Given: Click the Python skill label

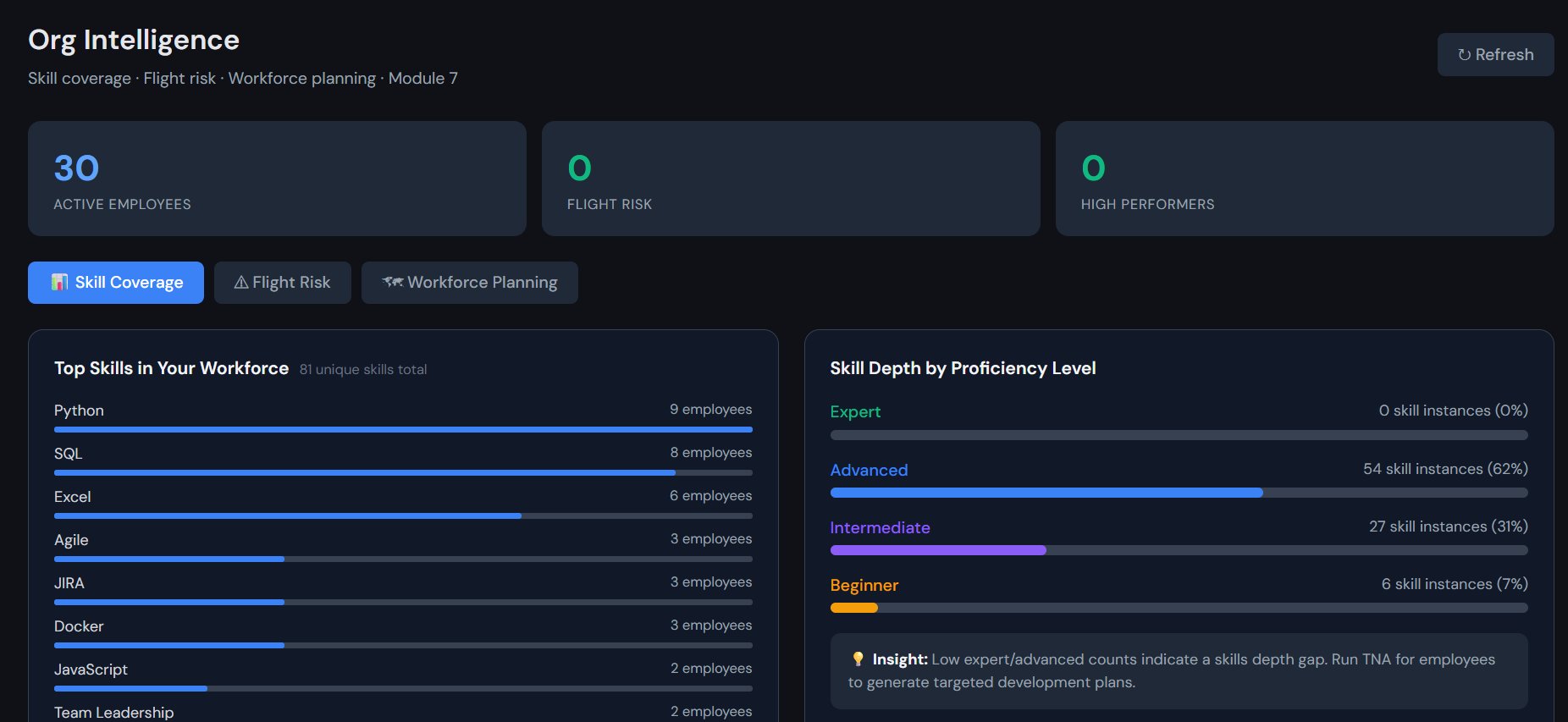Looking at the screenshot, I should (x=79, y=411).
